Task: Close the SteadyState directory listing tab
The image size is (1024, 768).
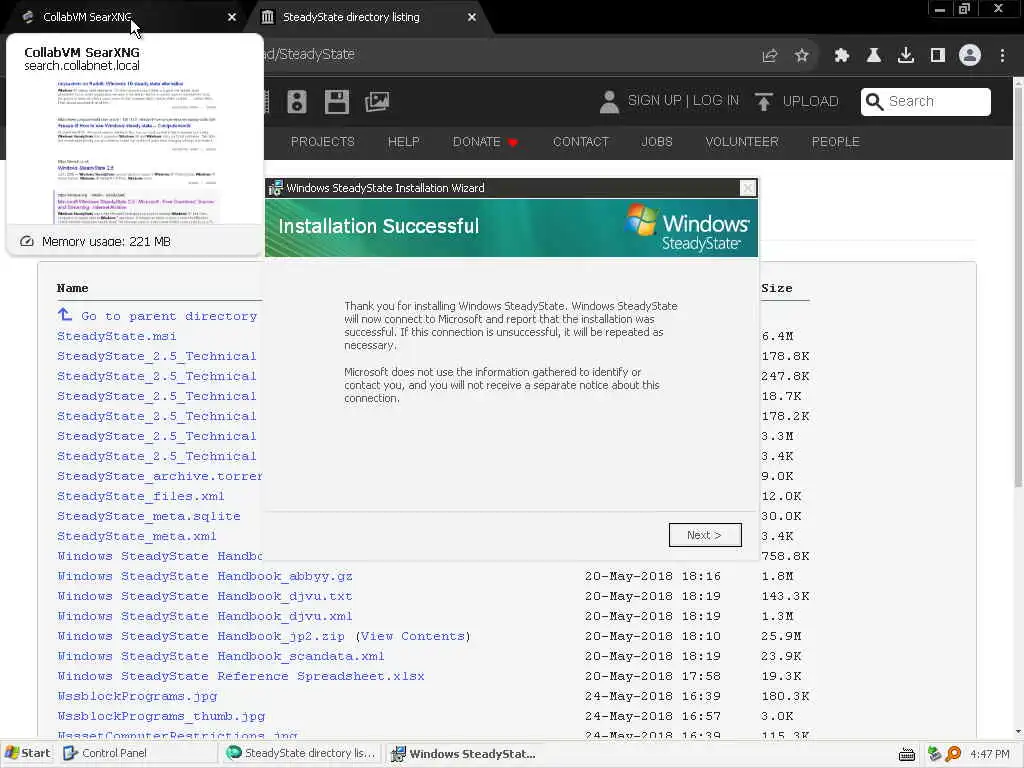Action: [x=472, y=17]
